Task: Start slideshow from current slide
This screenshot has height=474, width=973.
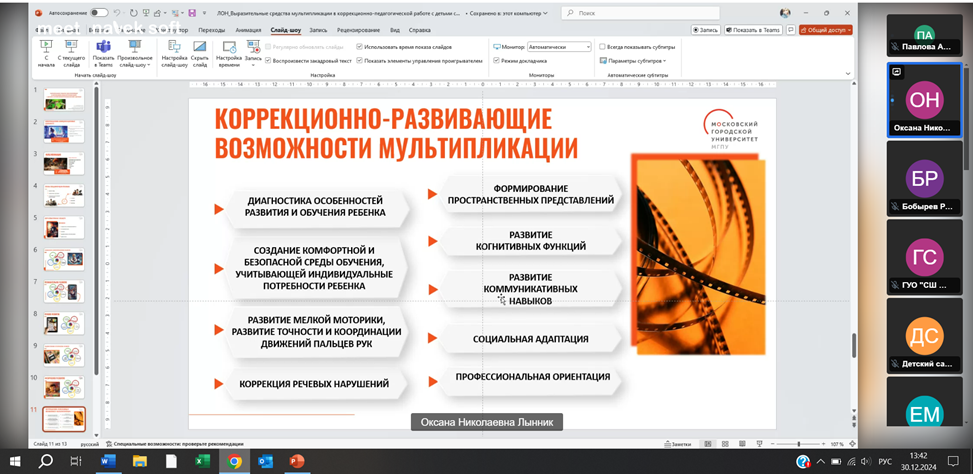Action: pos(71,52)
